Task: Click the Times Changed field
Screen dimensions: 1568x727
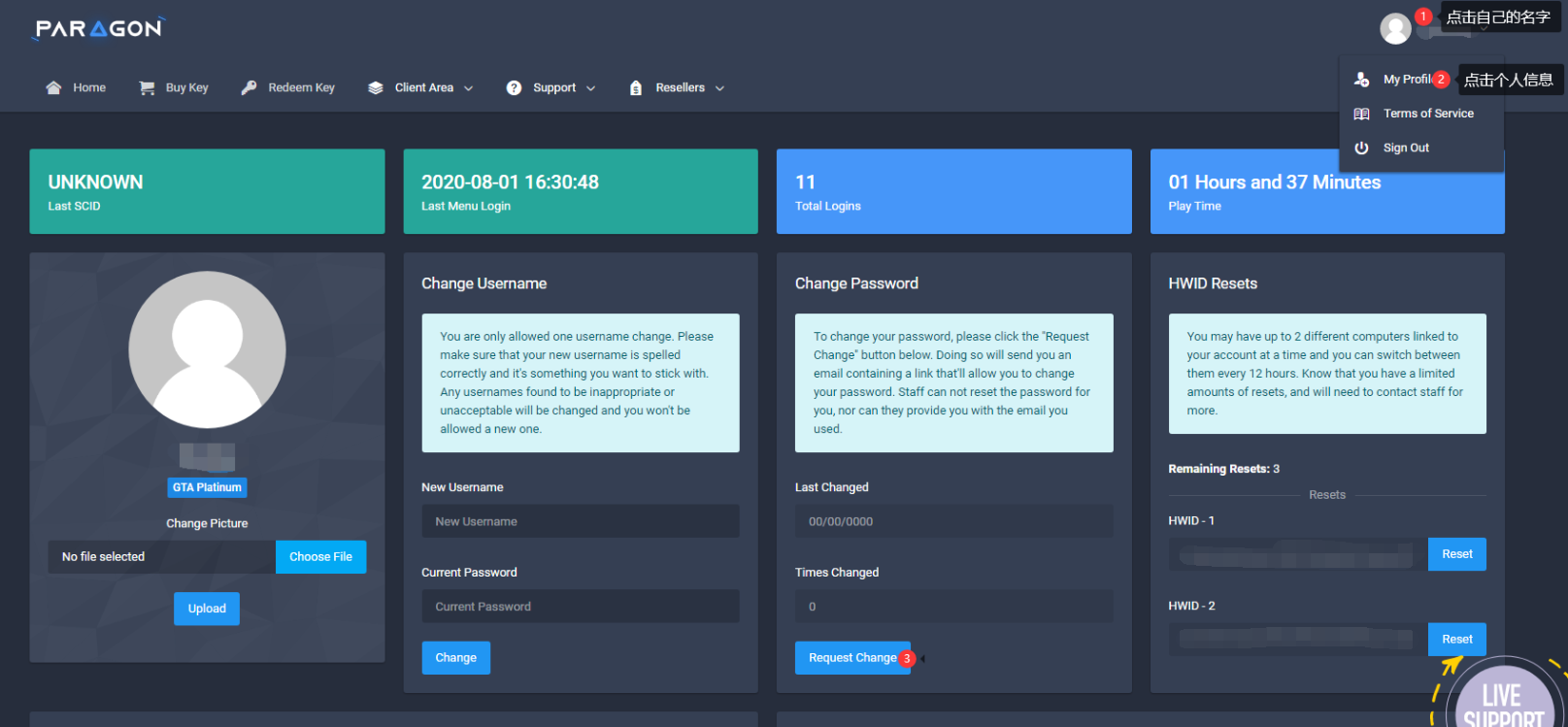Action: click(953, 607)
